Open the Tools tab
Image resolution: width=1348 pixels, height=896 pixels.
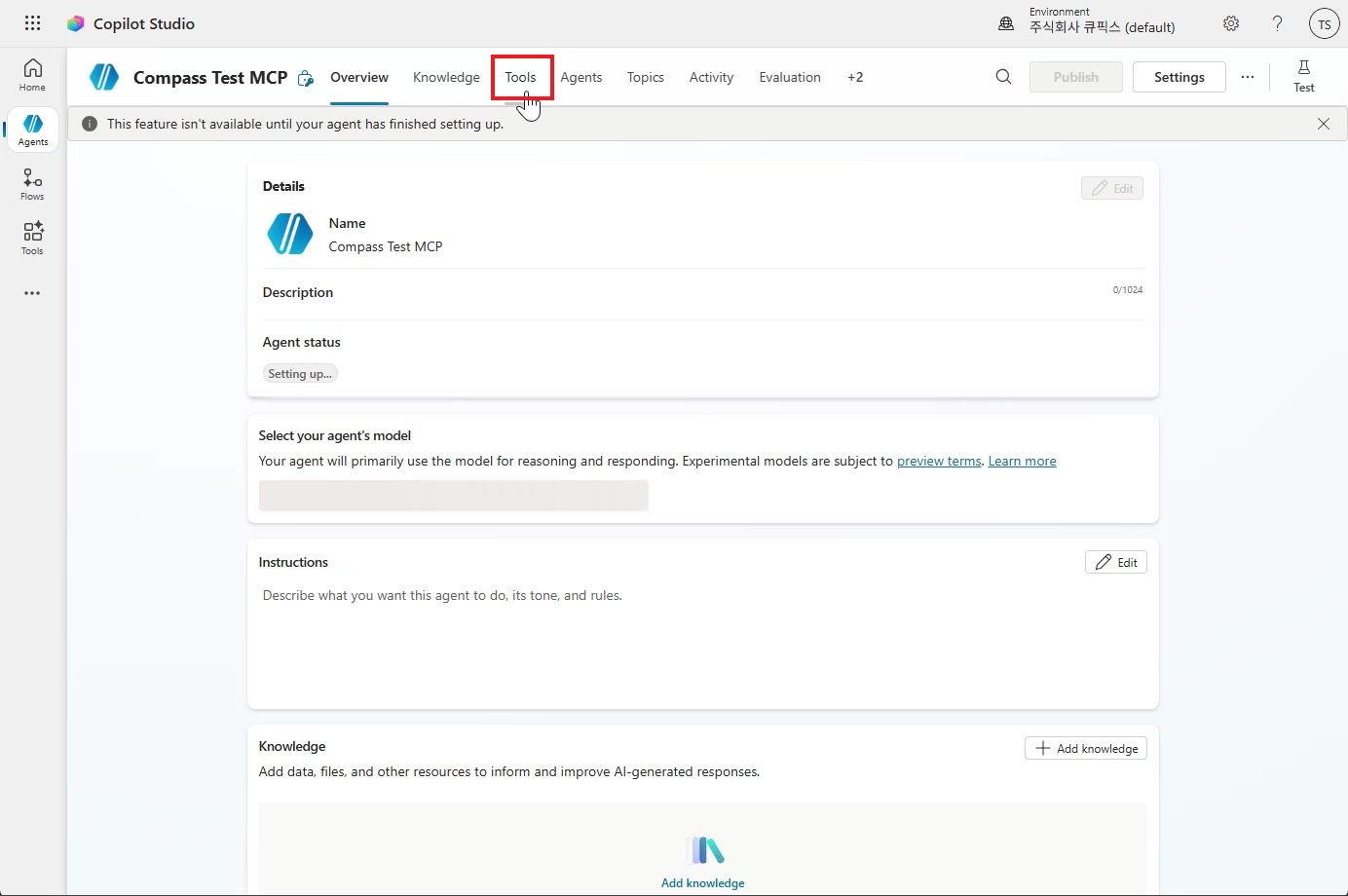[520, 77]
